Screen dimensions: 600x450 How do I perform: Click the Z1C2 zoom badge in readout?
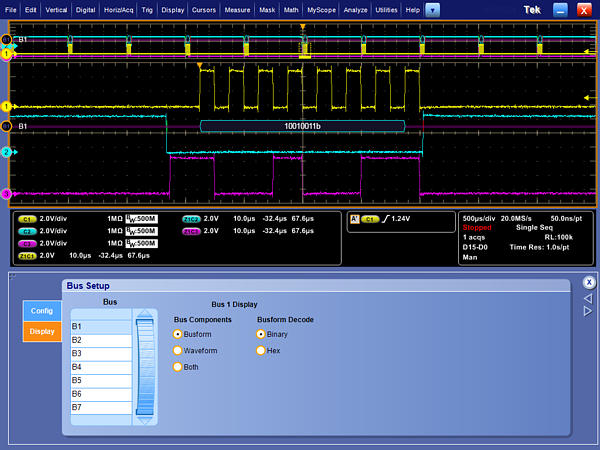(191, 218)
